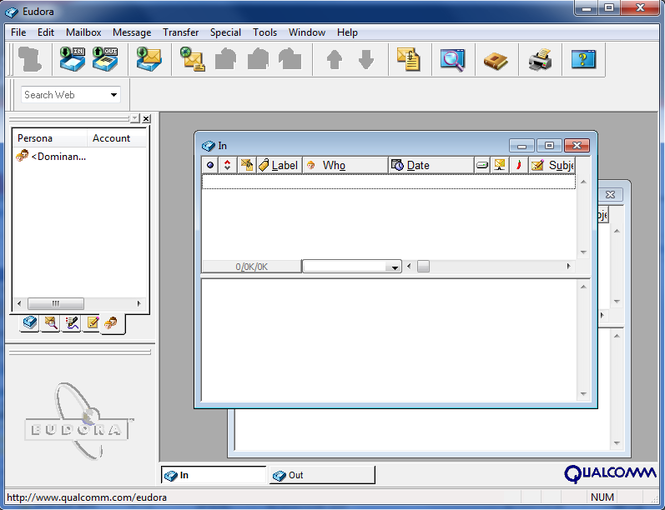Sort messages by the Label column
Viewport: 665px width, 510px height.
pos(279,165)
